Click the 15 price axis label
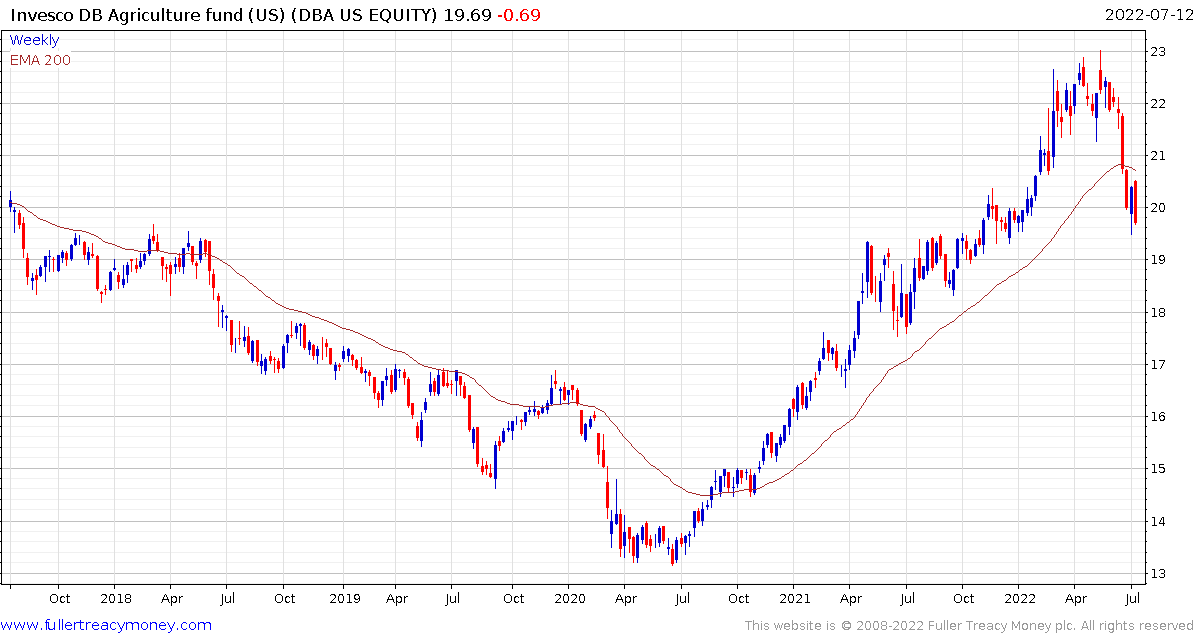This screenshot has width=1195, height=640. point(1158,469)
